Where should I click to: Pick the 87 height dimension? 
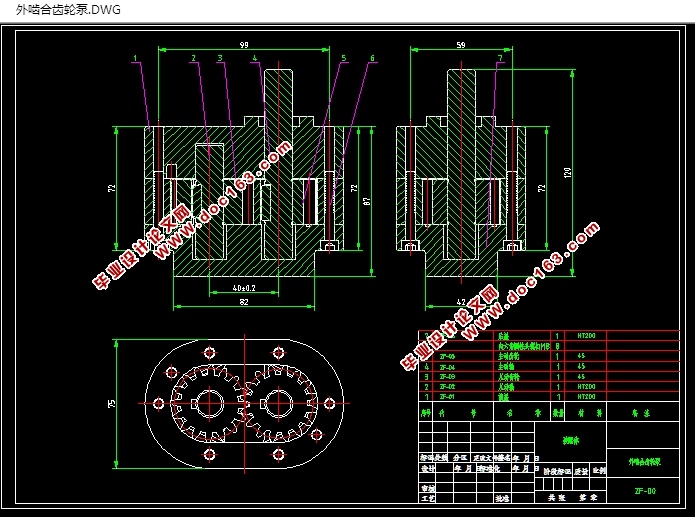click(367, 201)
